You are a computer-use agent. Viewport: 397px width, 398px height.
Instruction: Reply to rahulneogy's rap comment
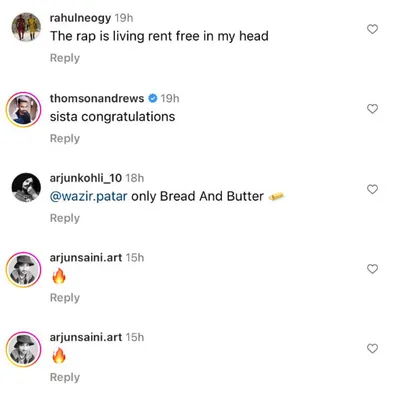point(65,58)
